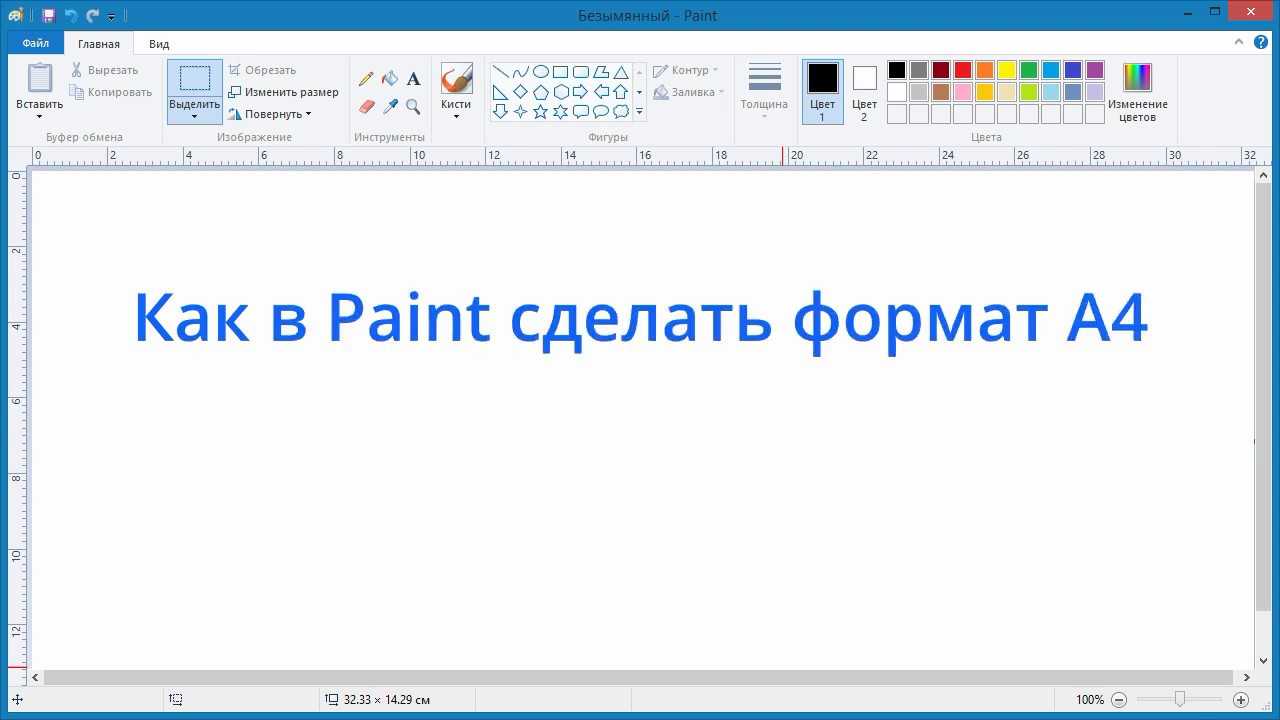The height and width of the screenshot is (720, 1280).
Task: Open the Файл menu
Action: [35, 43]
